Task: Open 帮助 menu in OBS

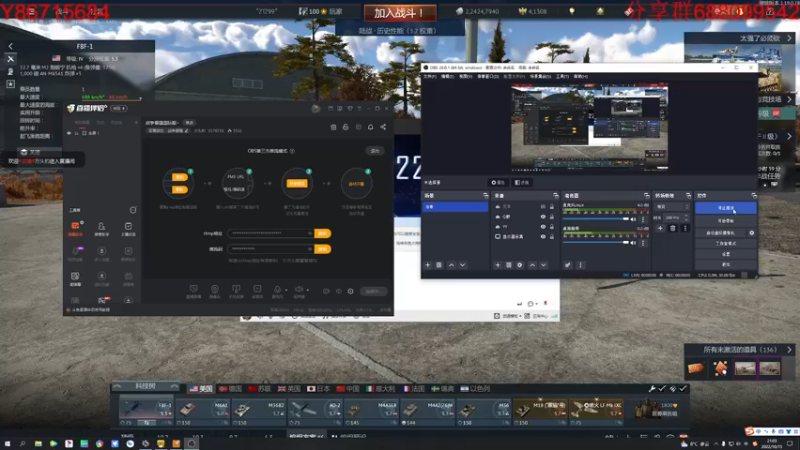Action: point(581,77)
